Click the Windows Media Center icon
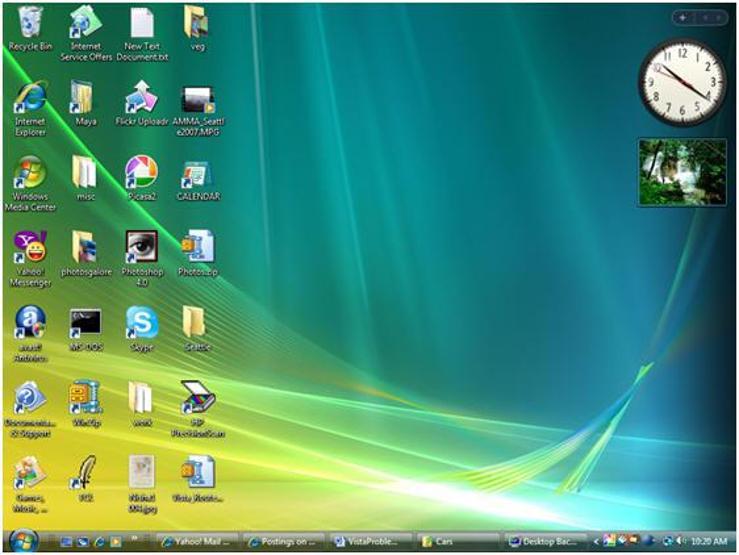The image size is (739, 555). click(30, 171)
